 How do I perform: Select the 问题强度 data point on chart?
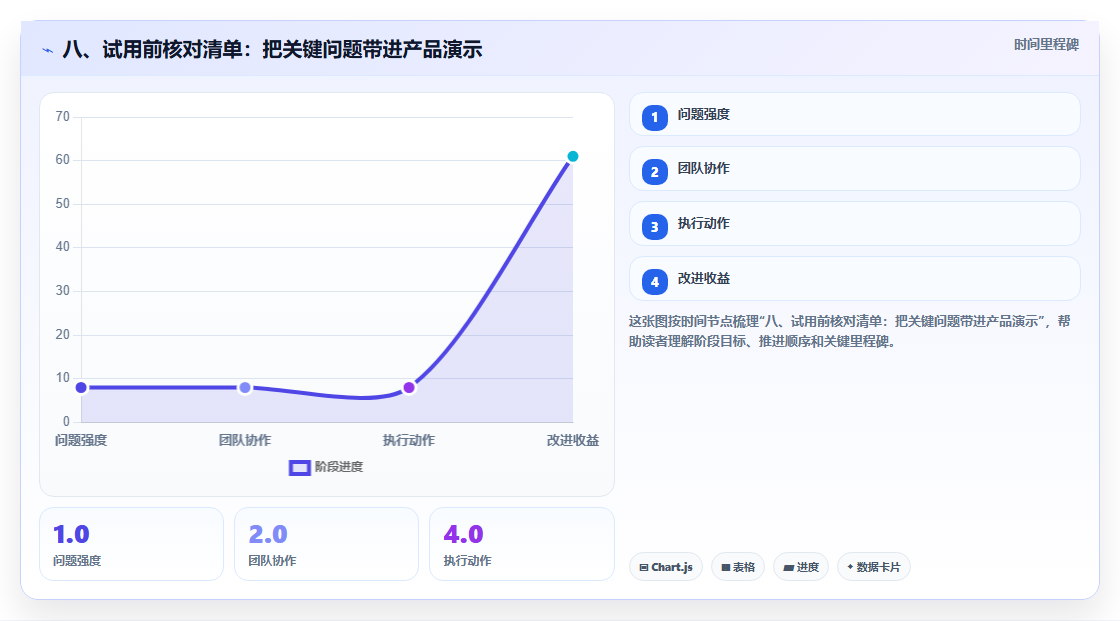(x=81, y=387)
